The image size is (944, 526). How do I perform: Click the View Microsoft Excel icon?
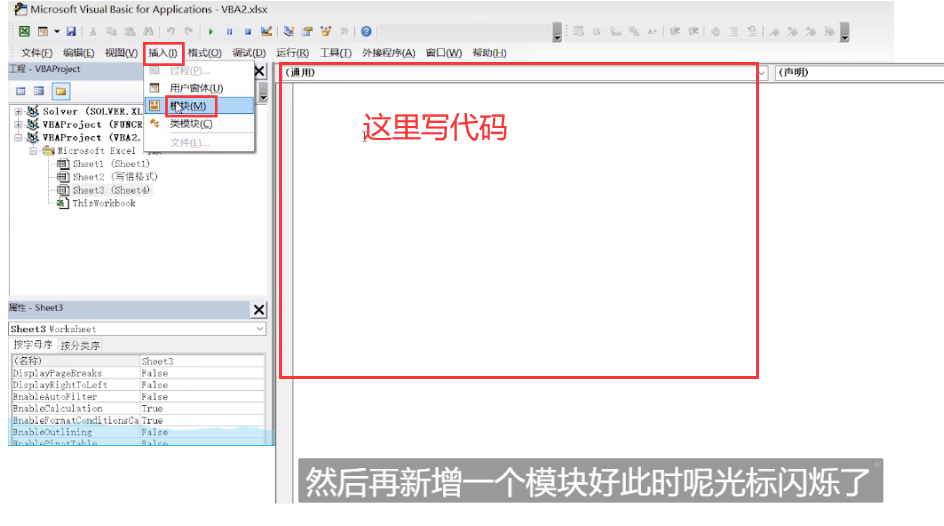[24, 31]
